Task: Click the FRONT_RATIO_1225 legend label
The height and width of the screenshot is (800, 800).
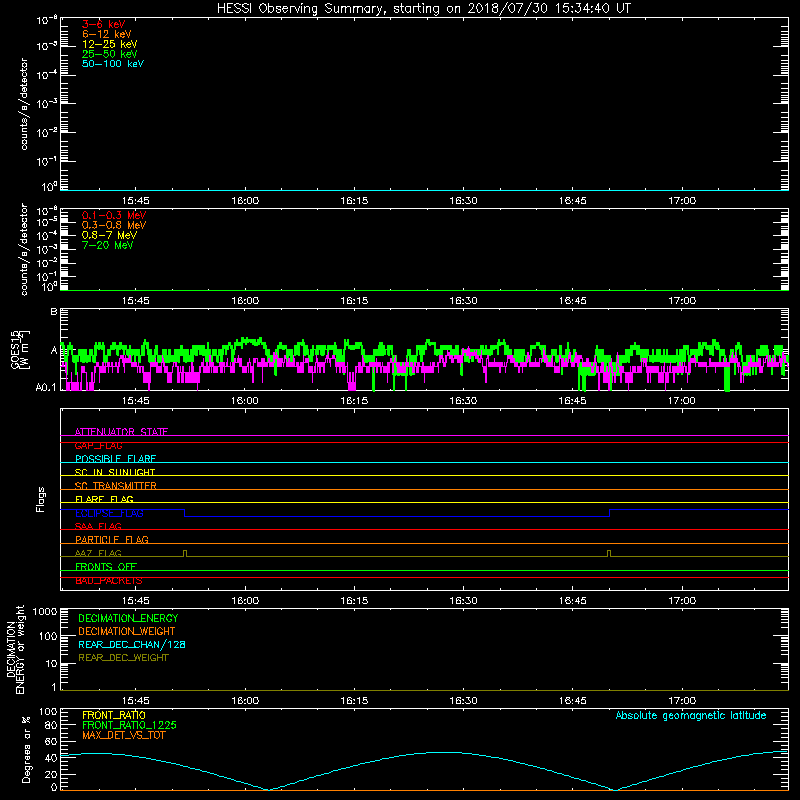Action: [x=129, y=725]
